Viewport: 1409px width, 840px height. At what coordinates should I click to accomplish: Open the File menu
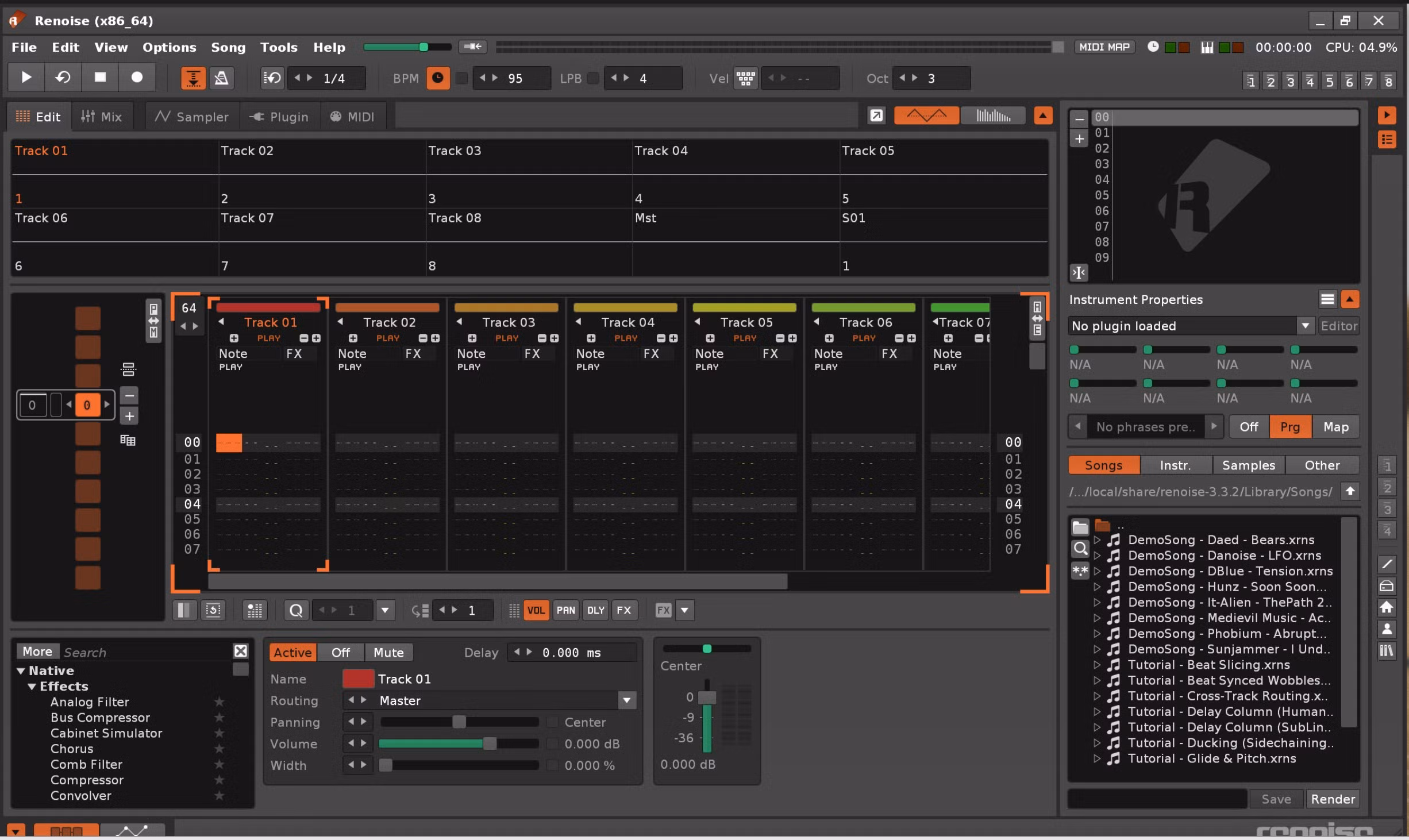24,47
